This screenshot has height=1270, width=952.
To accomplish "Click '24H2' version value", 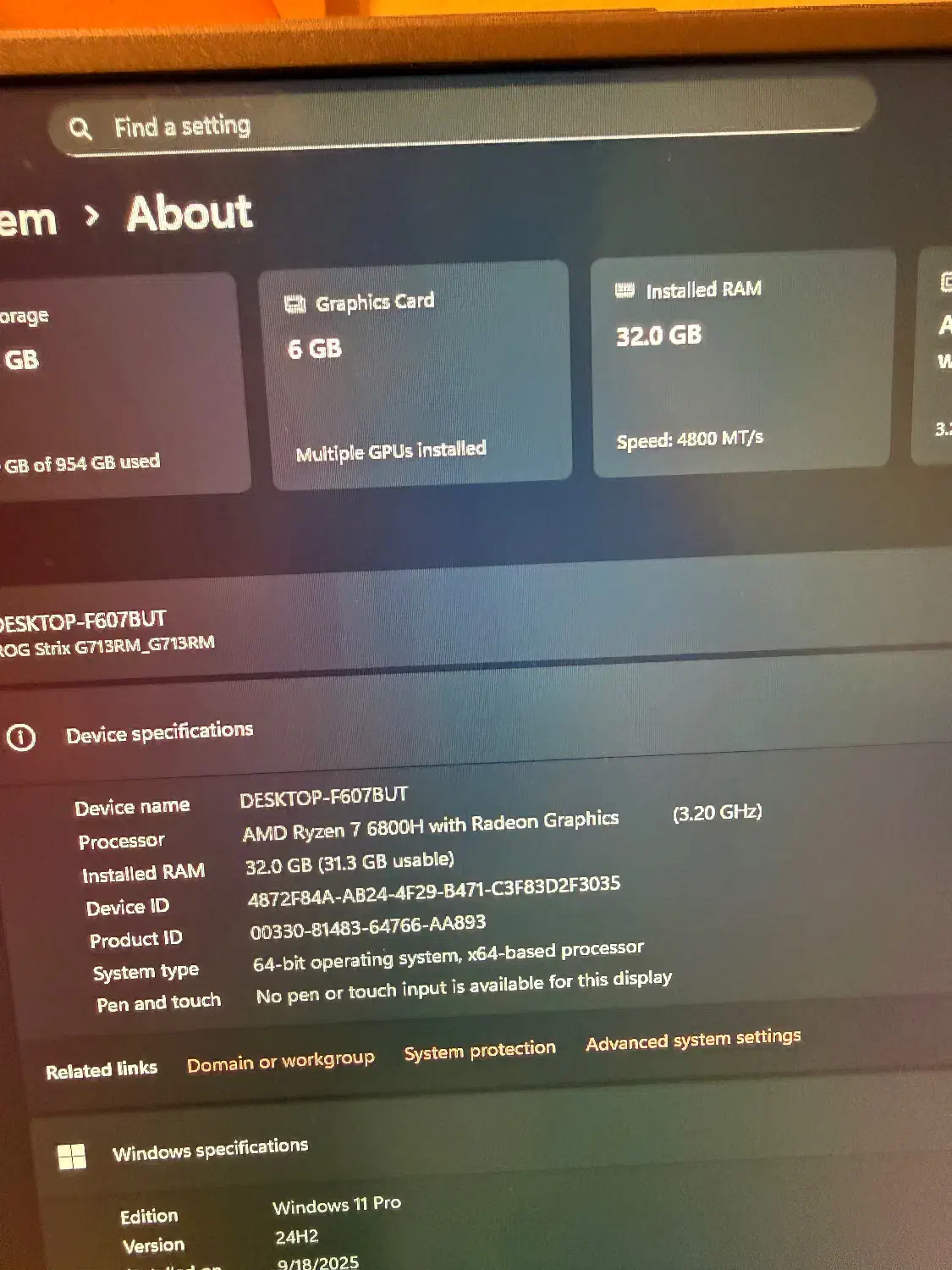I will [x=297, y=1237].
